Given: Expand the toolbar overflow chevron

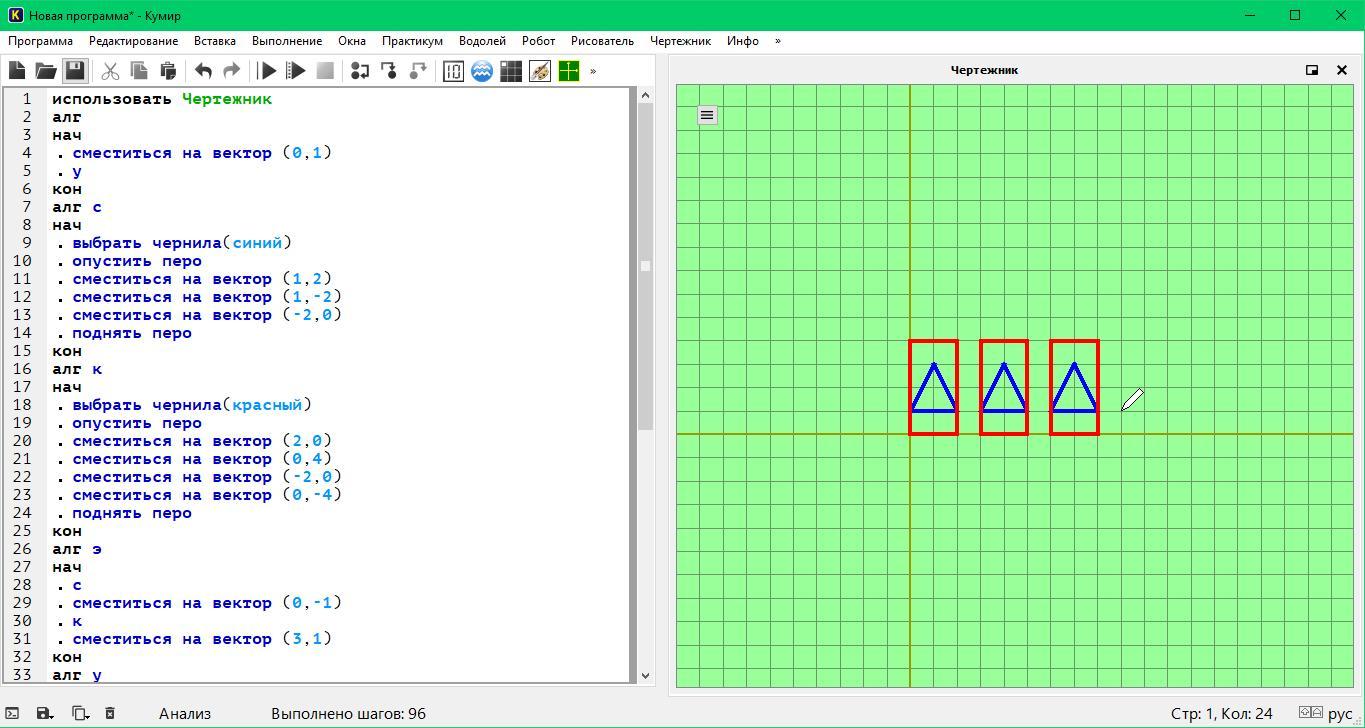Looking at the screenshot, I should click(593, 71).
